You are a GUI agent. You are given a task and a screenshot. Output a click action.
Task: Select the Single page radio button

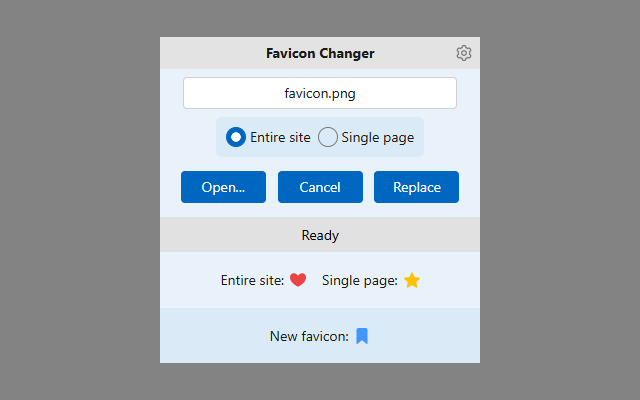328,137
